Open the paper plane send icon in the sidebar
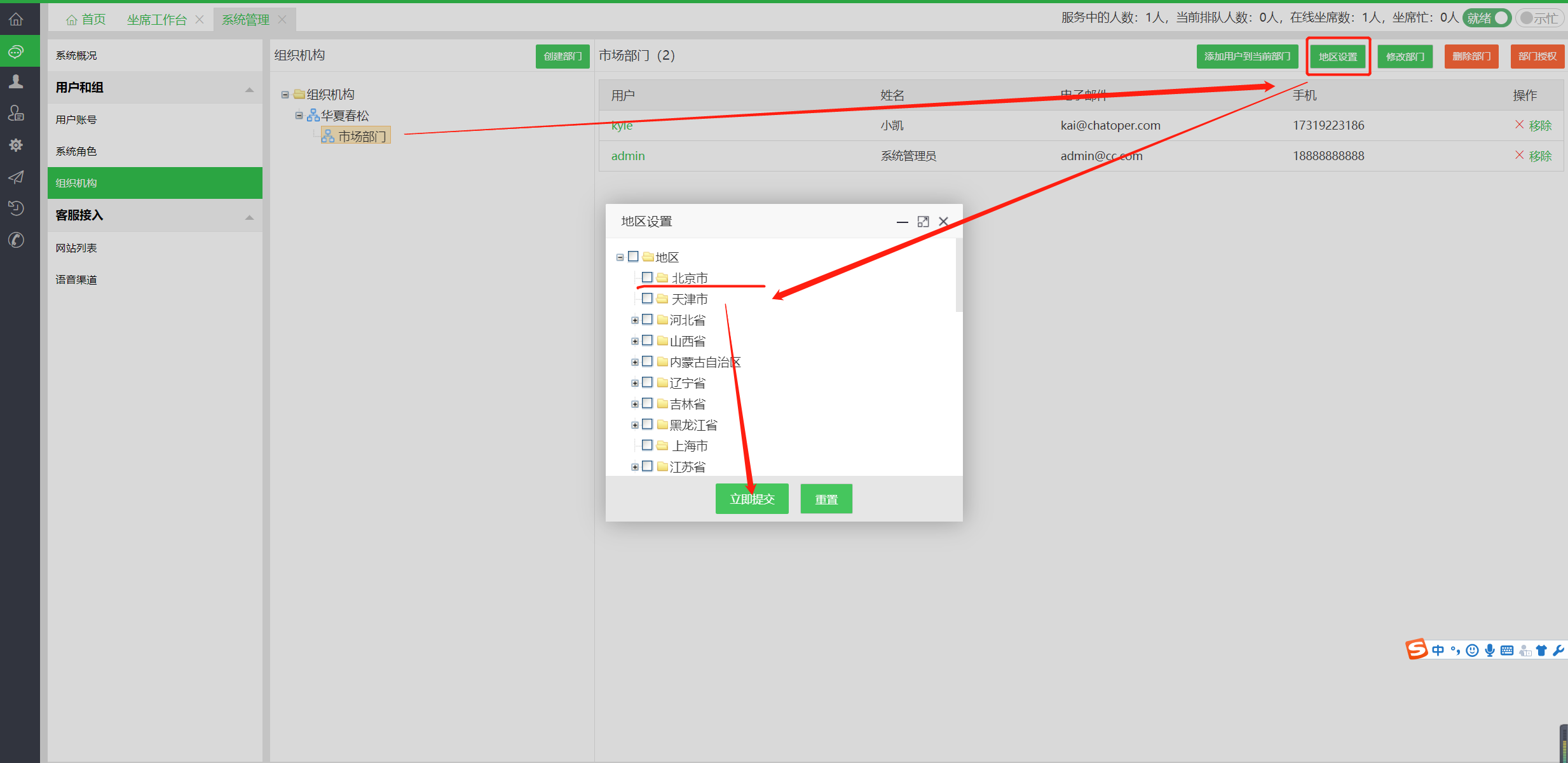The height and width of the screenshot is (763, 1568). [16, 177]
